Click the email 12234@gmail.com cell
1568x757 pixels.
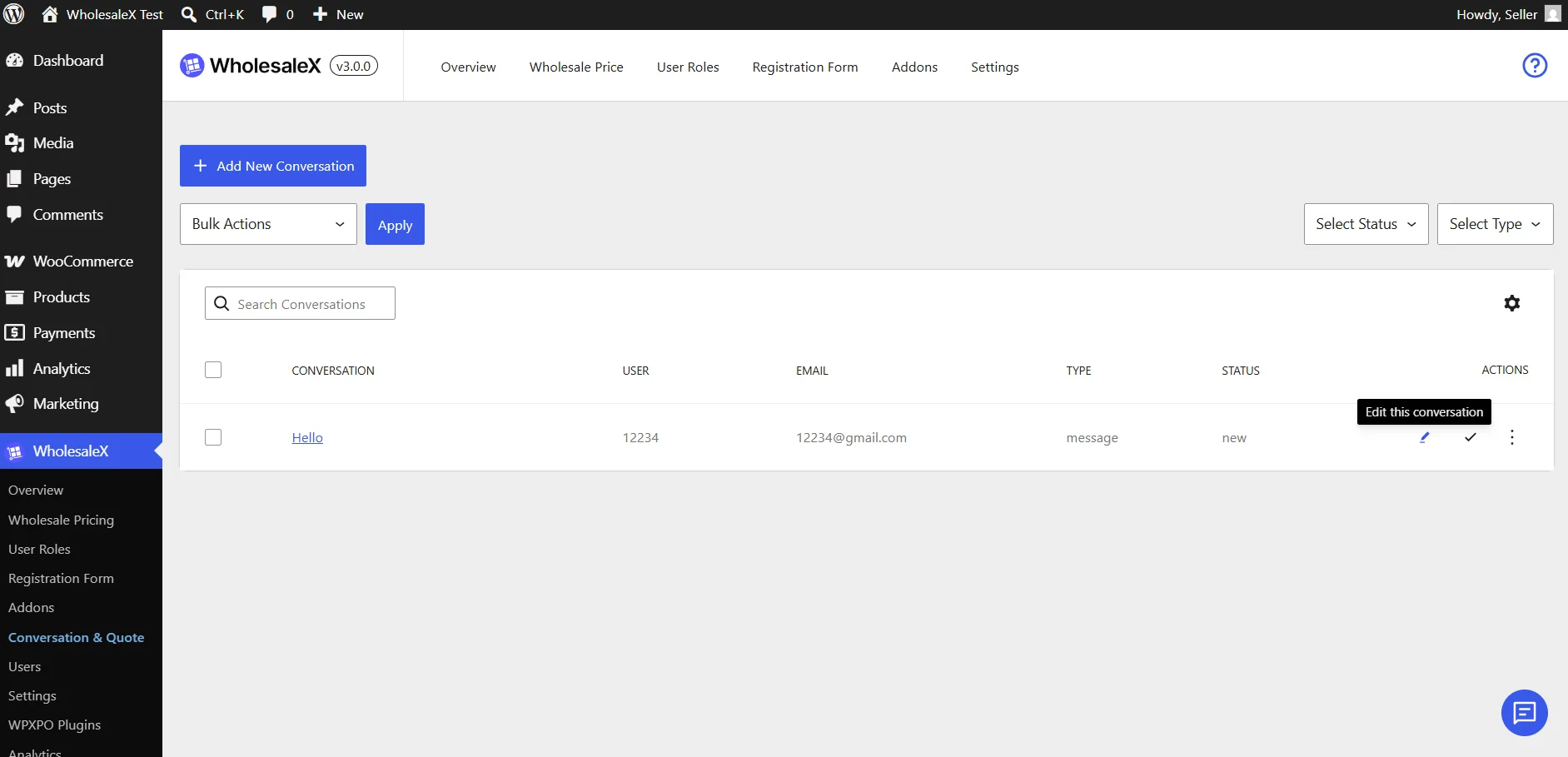(x=851, y=437)
